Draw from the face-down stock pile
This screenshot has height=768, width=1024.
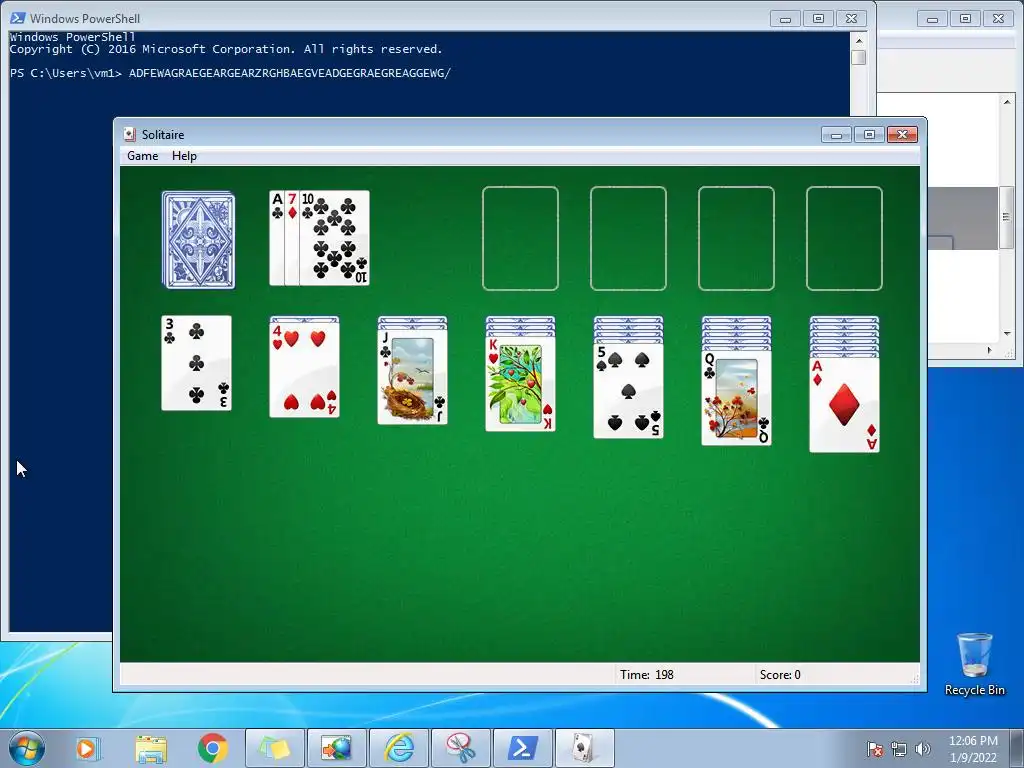[x=199, y=240]
